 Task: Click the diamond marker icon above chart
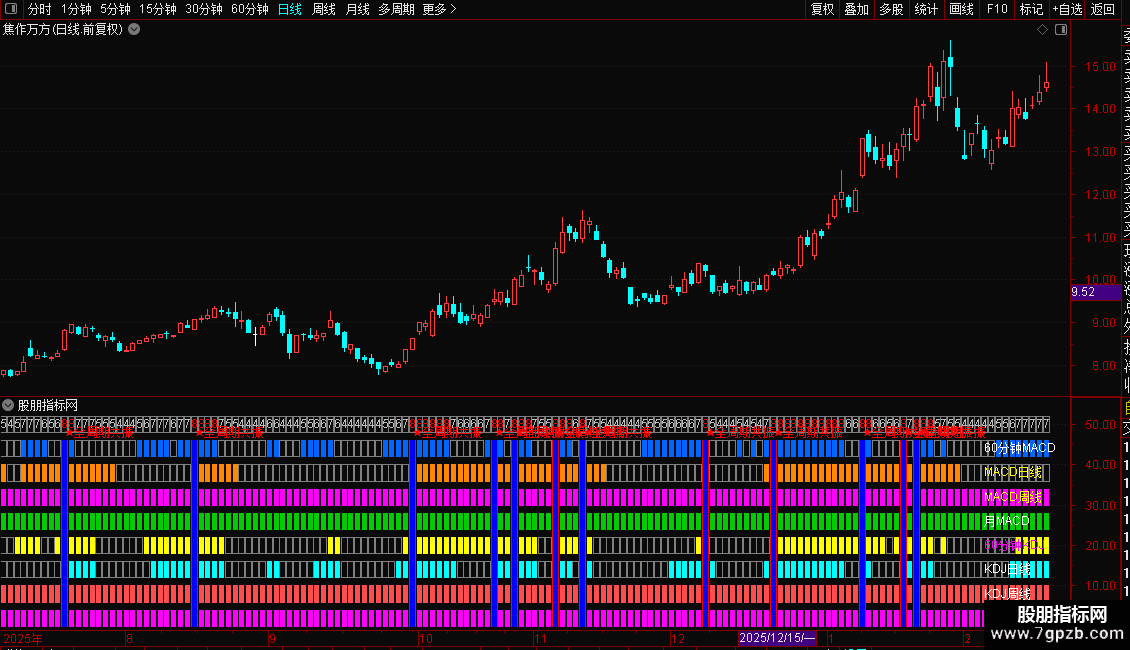(x=1042, y=30)
